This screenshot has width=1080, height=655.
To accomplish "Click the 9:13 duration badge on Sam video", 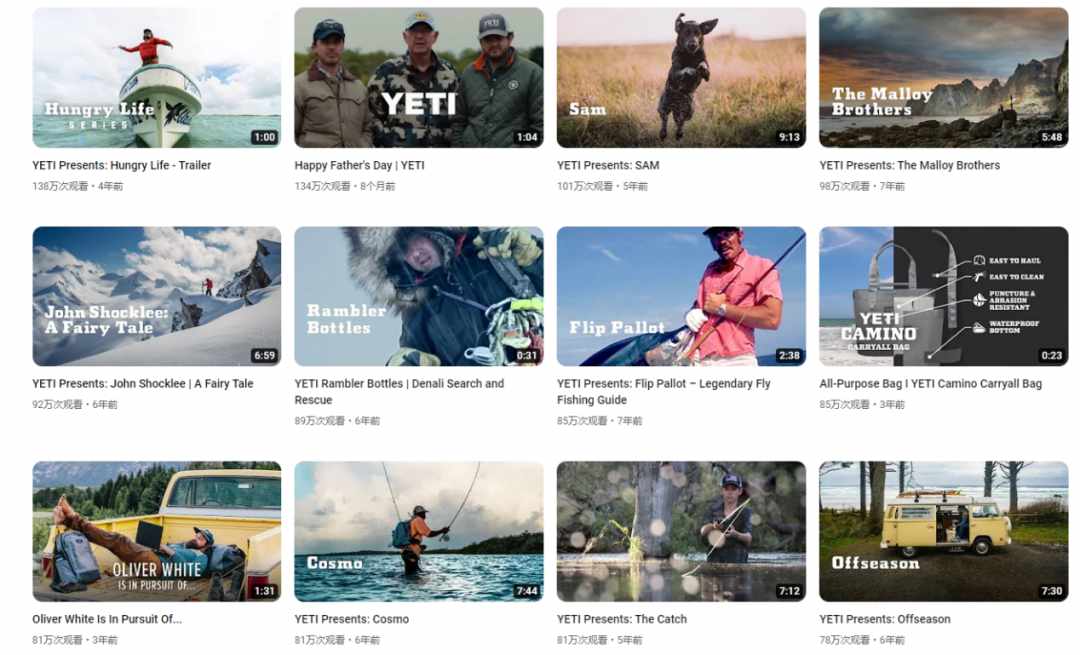I will point(789,137).
